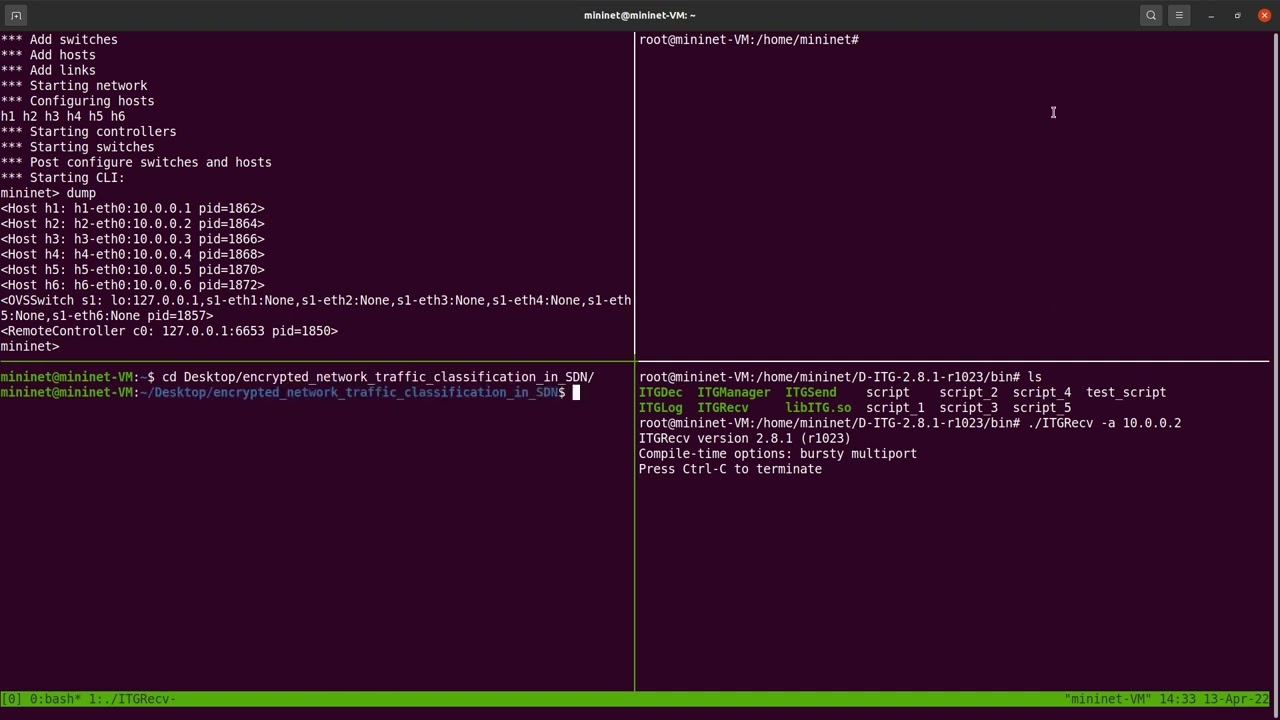Minimize the terminal window
The width and height of the screenshot is (1280, 720).
[x=1211, y=15]
